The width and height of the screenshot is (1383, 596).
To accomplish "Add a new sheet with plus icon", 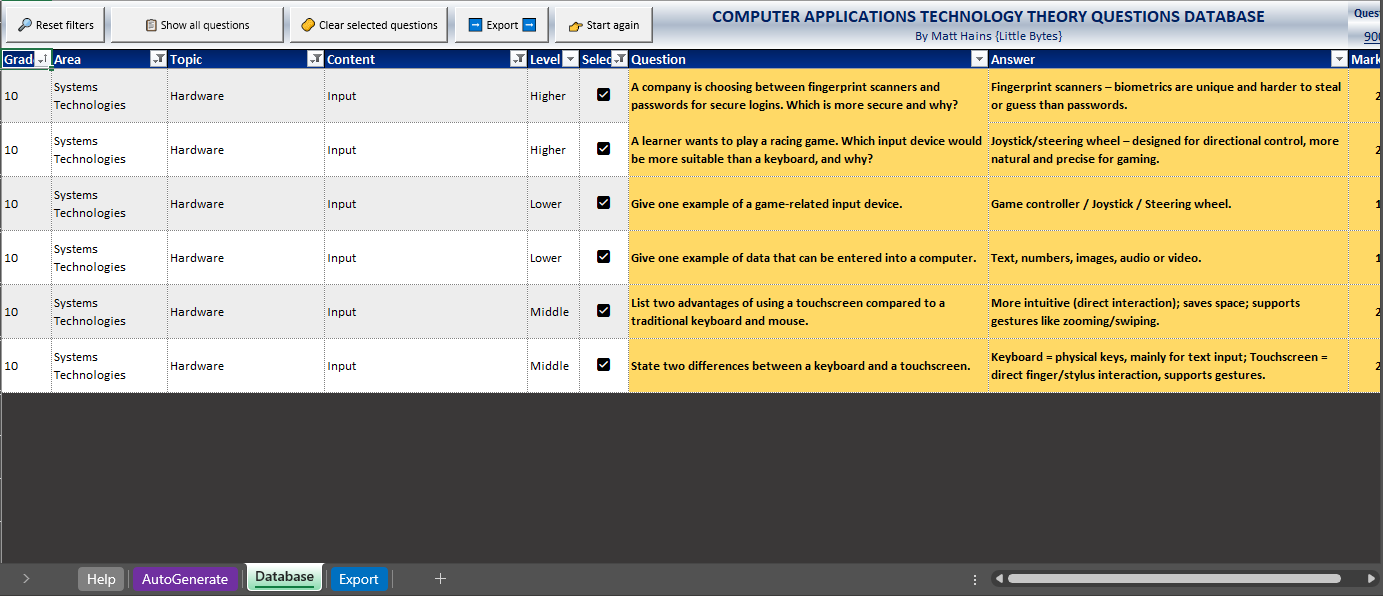I will click(440, 578).
